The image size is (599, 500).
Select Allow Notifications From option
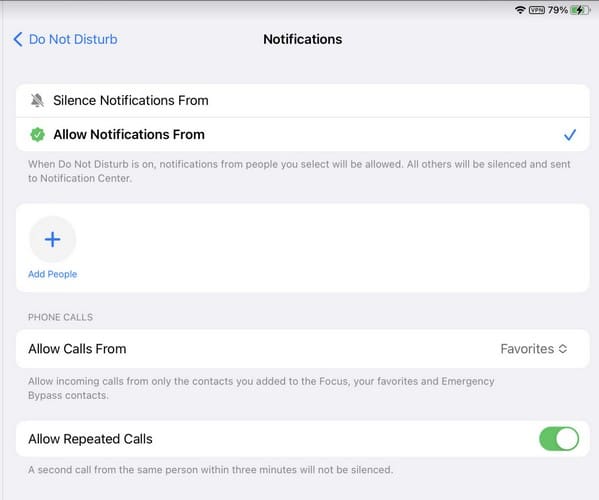click(x=303, y=134)
